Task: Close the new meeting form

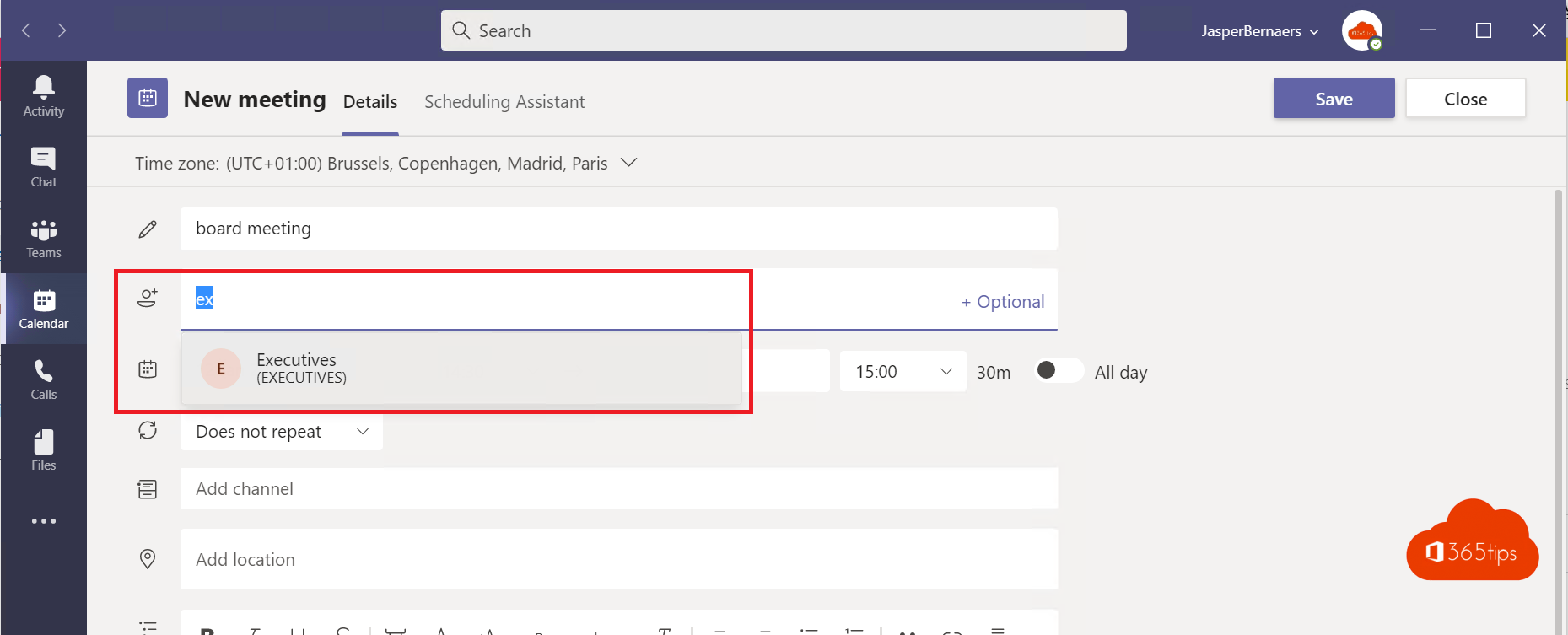Action: (x=1465, y=99)
